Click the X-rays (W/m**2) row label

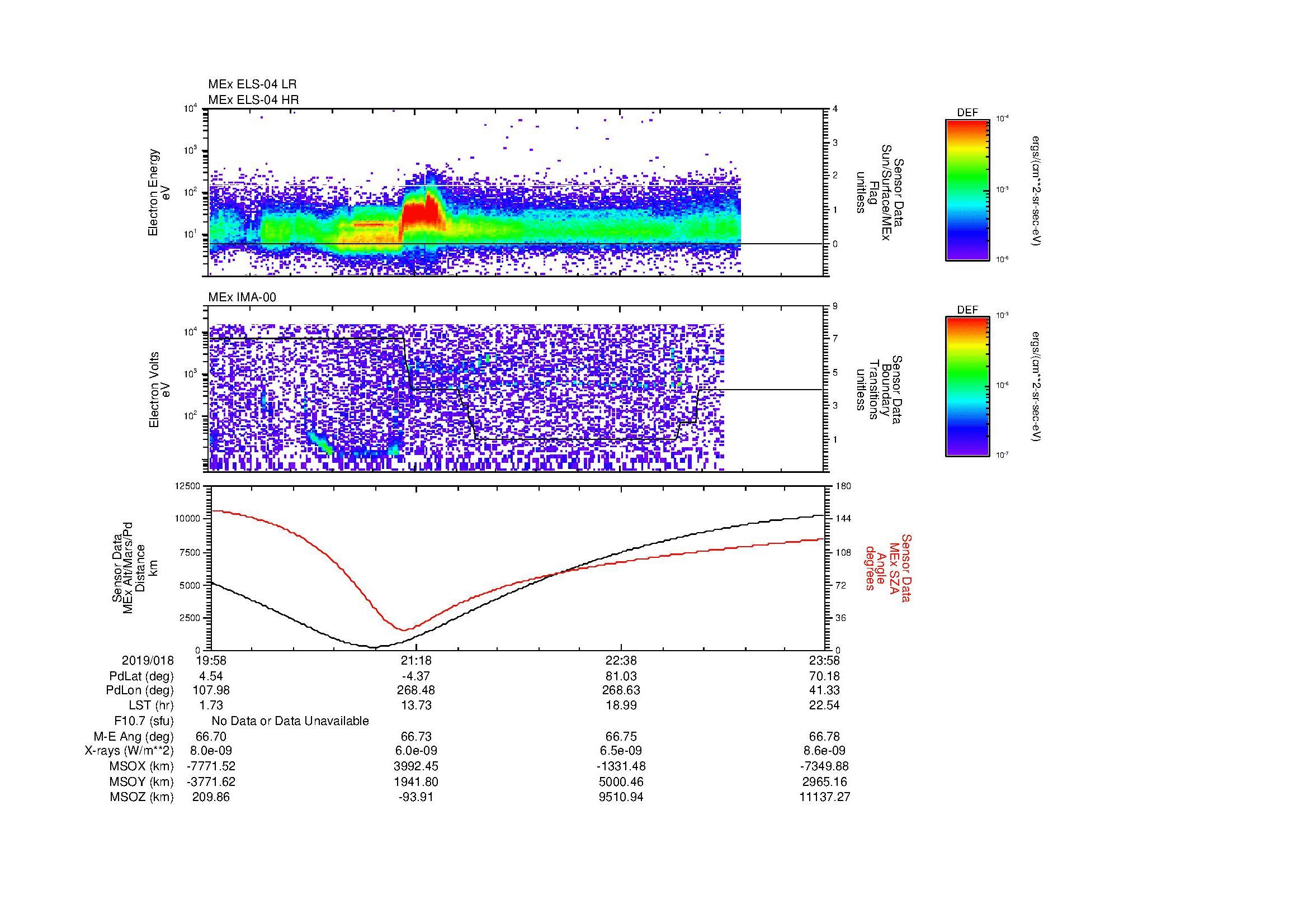pos(129,751)
